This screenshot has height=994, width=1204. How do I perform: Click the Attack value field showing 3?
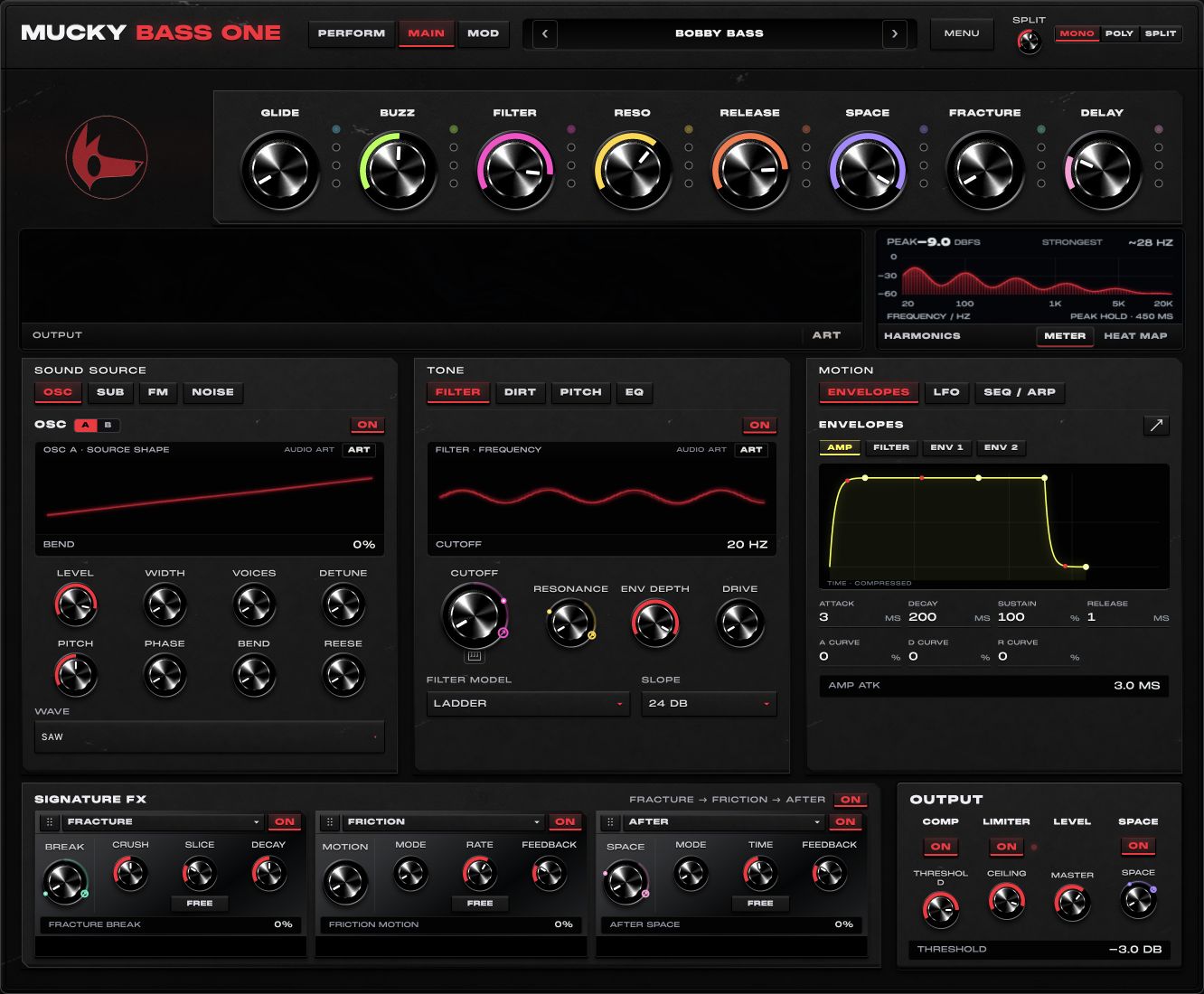861,617
